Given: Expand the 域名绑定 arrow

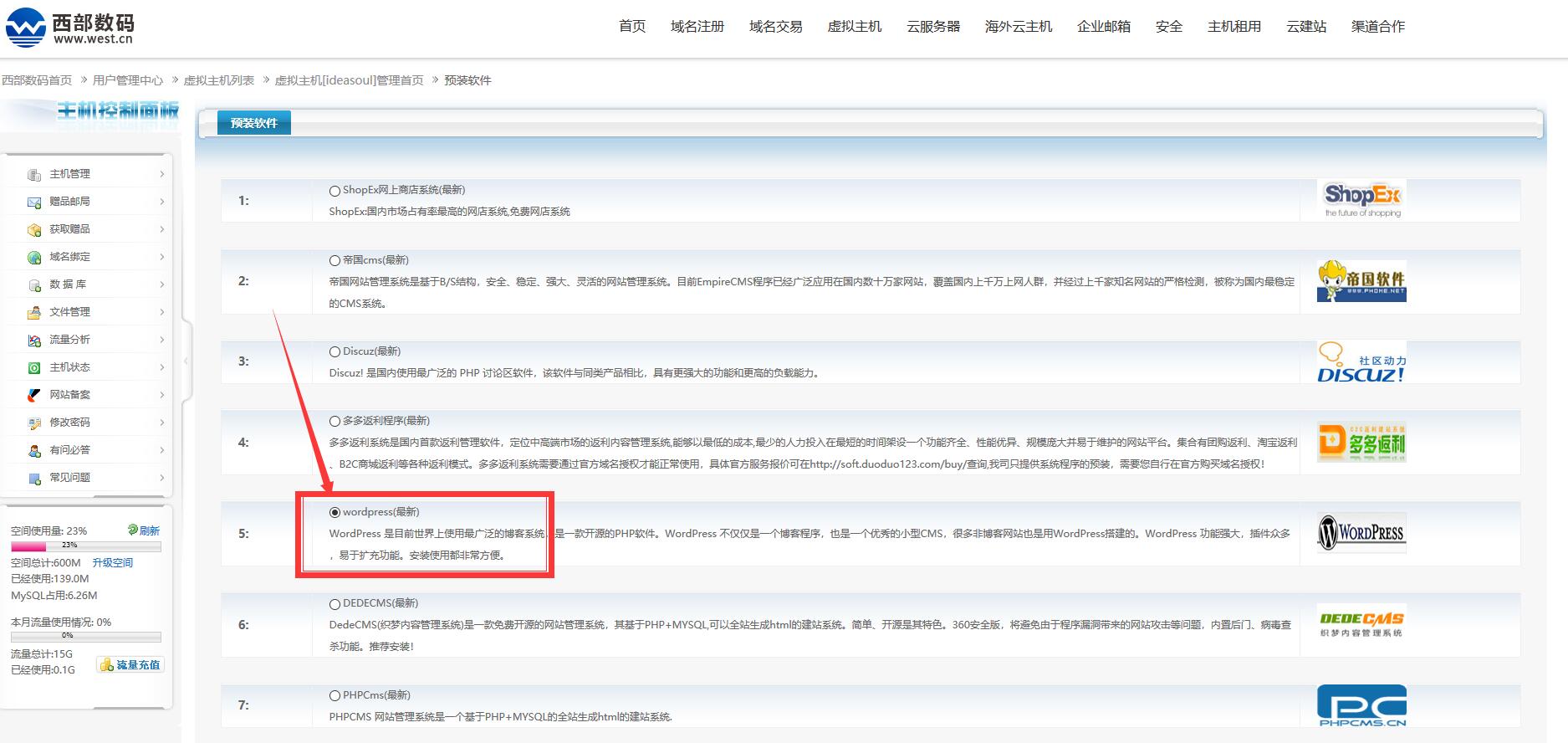Looking at the screenshot, I should tap(161, 257).
